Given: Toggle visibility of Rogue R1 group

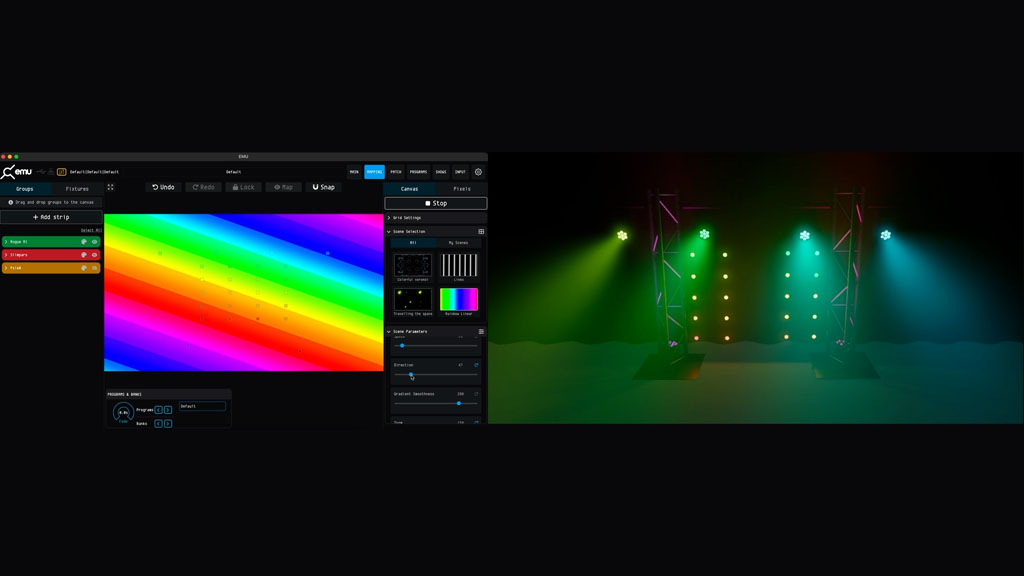Looking at the screenshot, I should [x=95, y=242].
